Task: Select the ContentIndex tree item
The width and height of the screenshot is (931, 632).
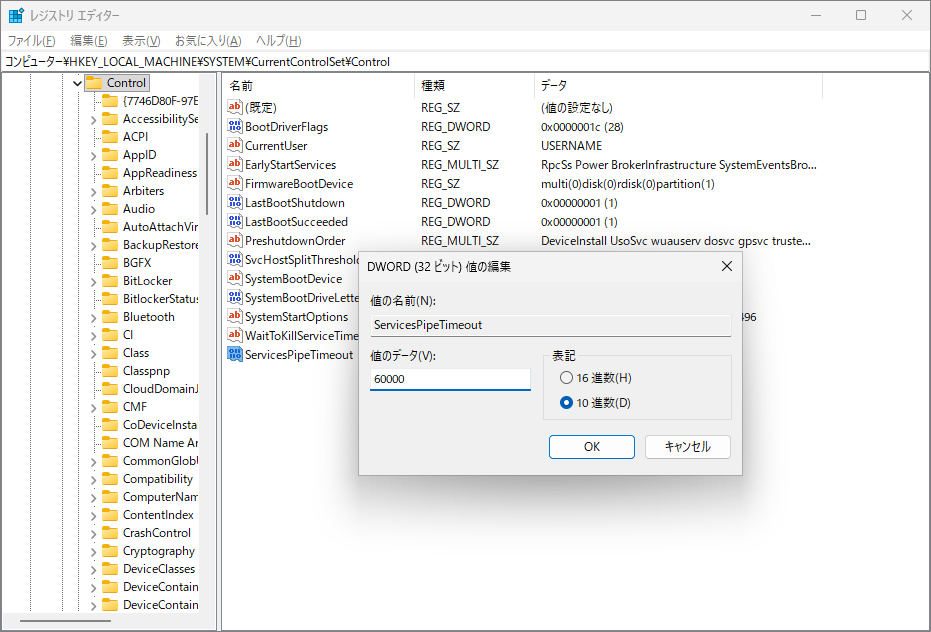Action: tap(158, 514)
